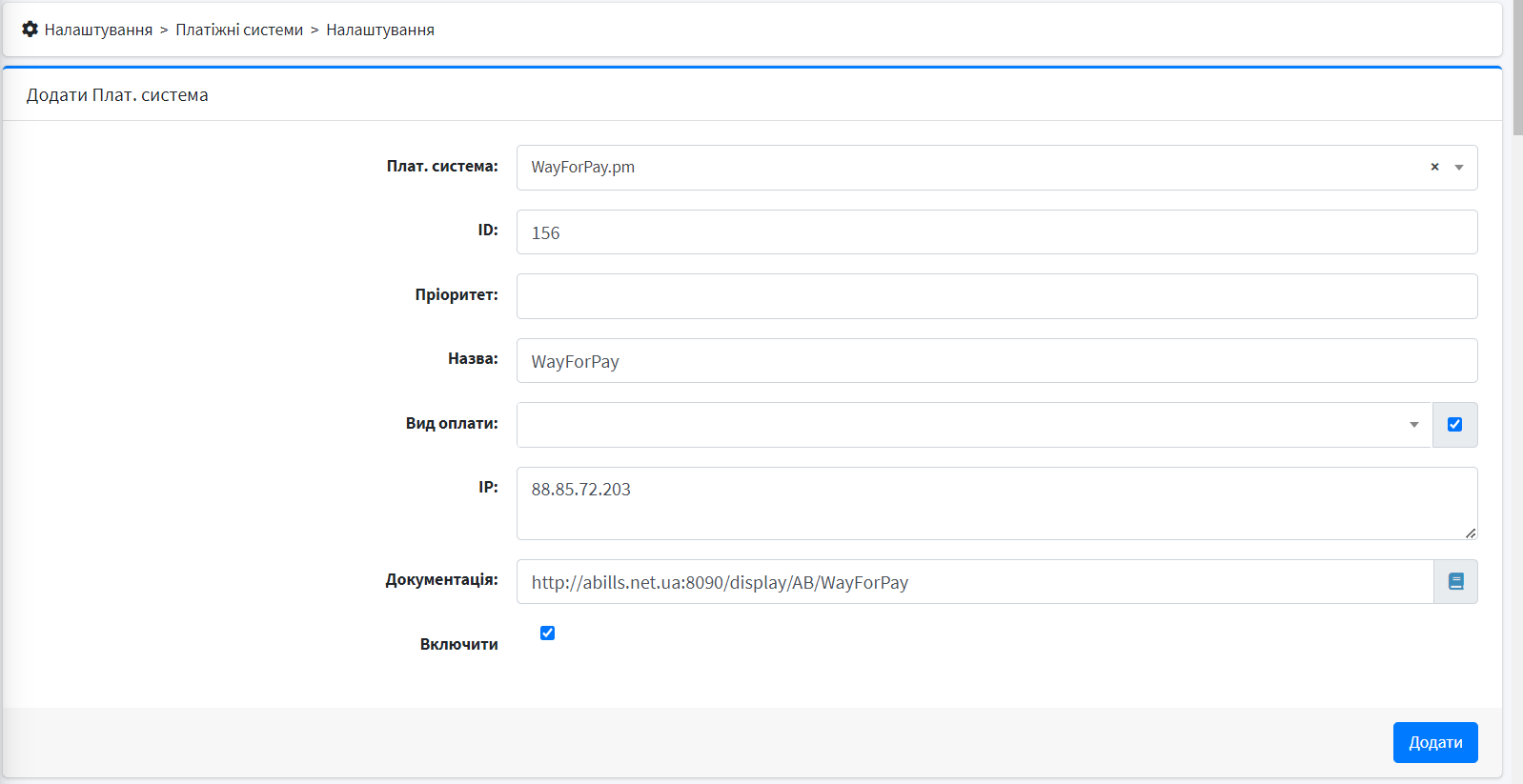Expand the Плат. система dropdown arrow

(1459, 168)
